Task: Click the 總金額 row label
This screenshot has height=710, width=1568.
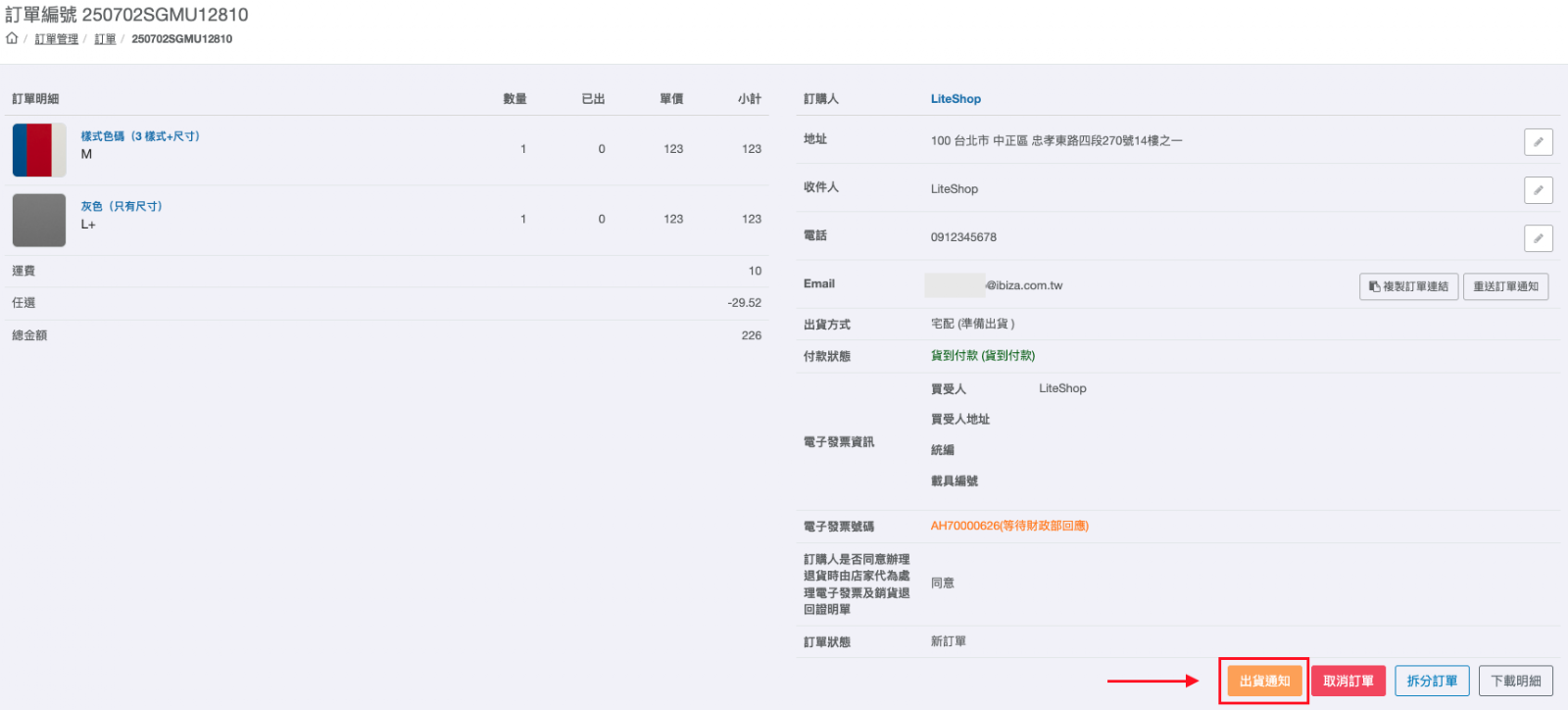Action: [x=29, y=335]
